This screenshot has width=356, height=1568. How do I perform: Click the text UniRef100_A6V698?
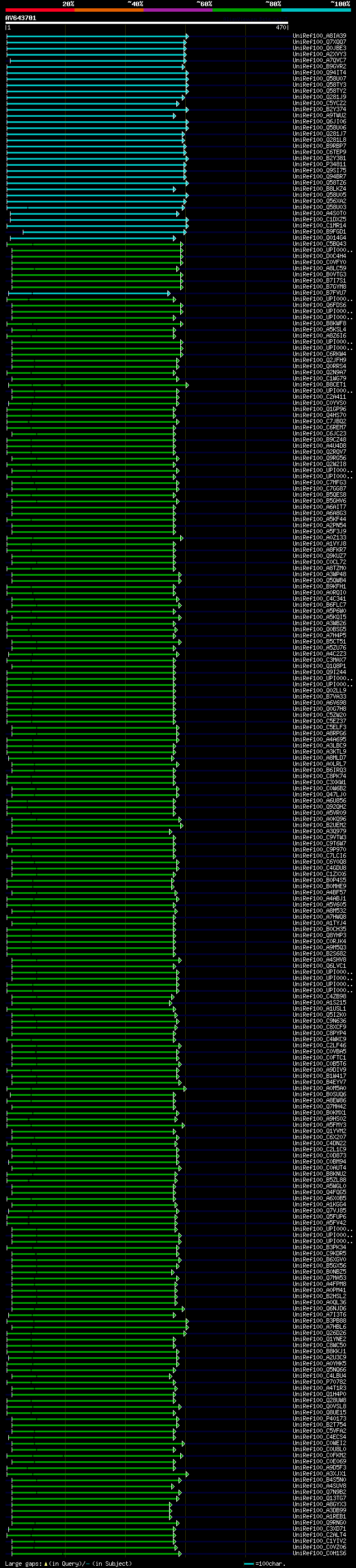tap(319, 703)
